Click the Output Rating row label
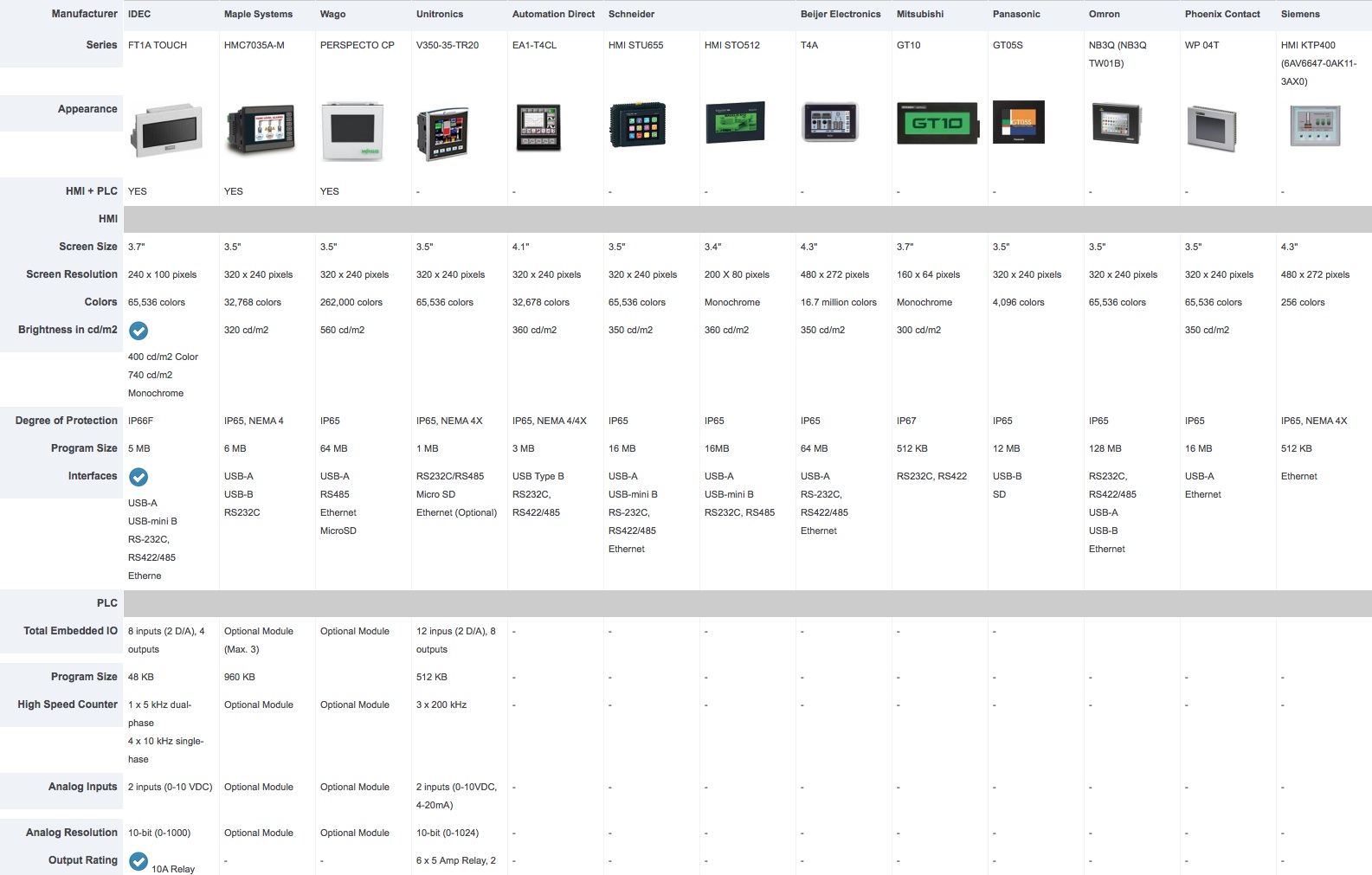Screen dimensions: 1372x875 (83, 860)
